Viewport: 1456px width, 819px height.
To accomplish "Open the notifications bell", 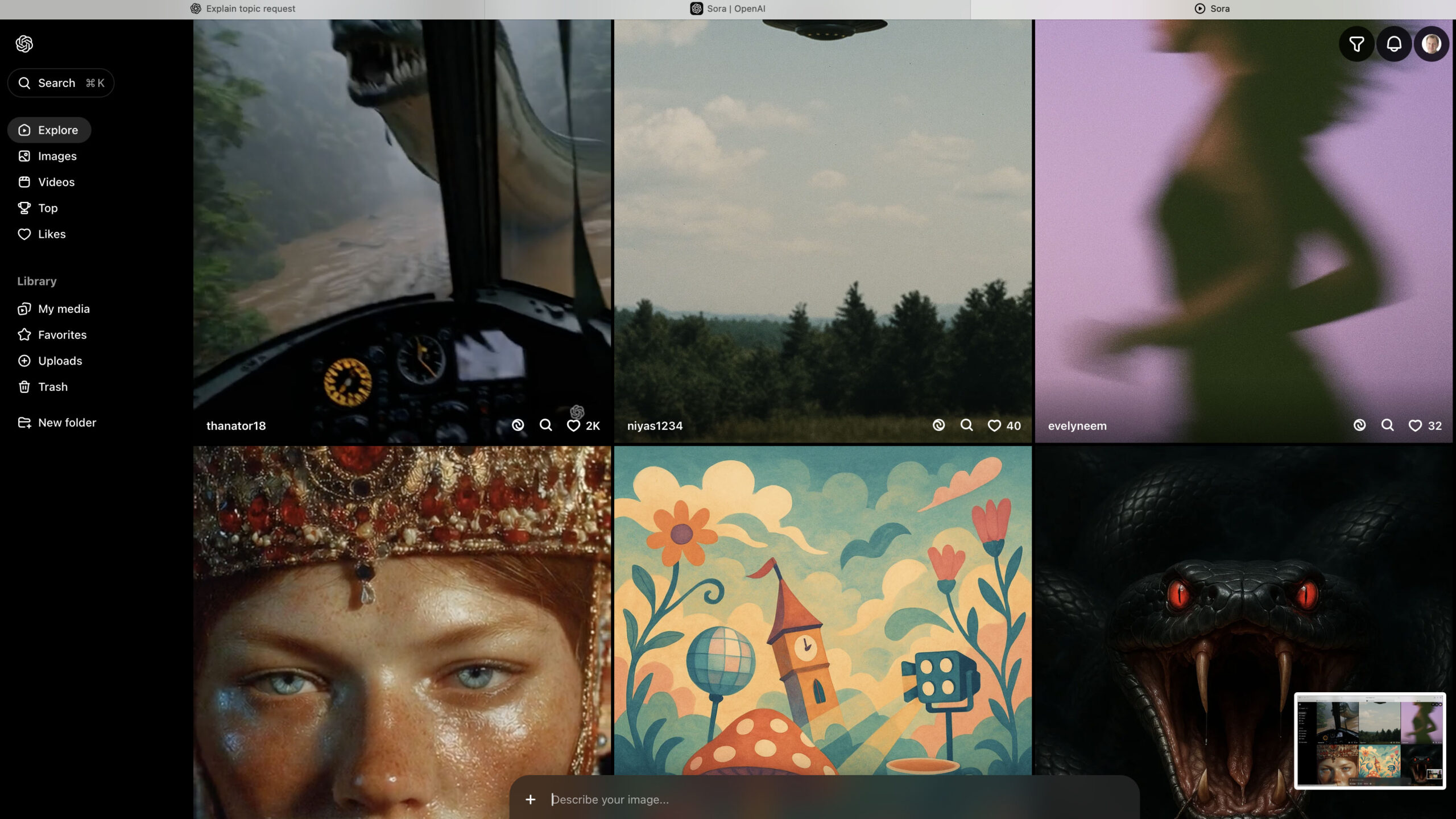I will [1394, 44].
